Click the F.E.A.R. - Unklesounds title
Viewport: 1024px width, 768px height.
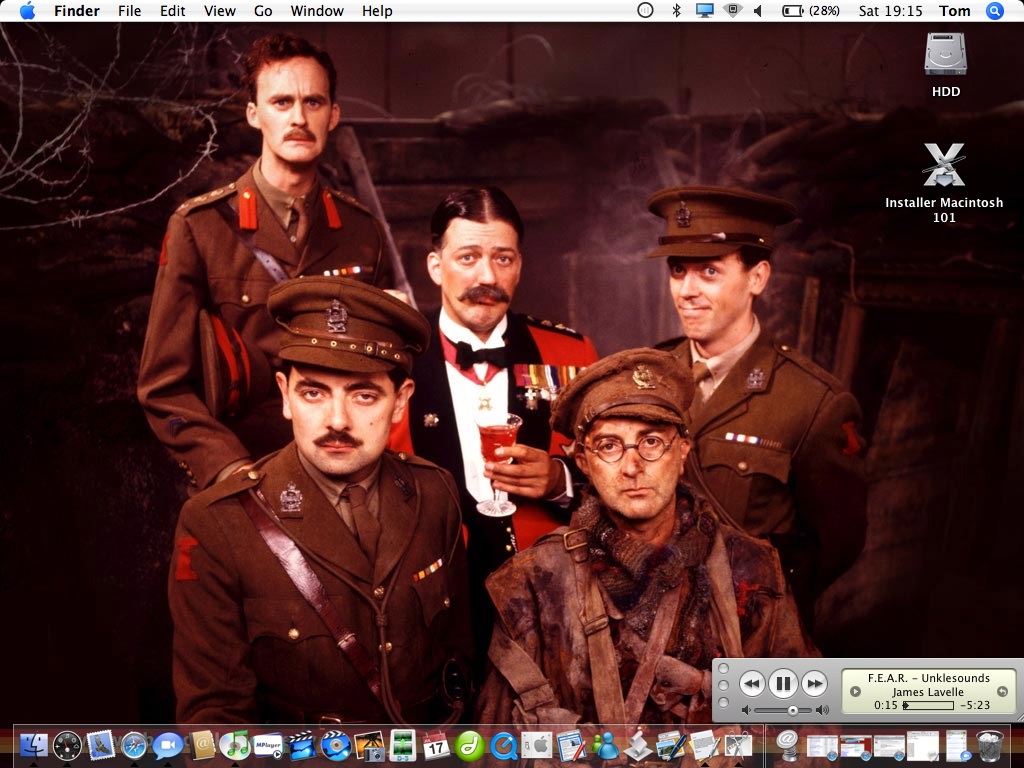[928, 678]
